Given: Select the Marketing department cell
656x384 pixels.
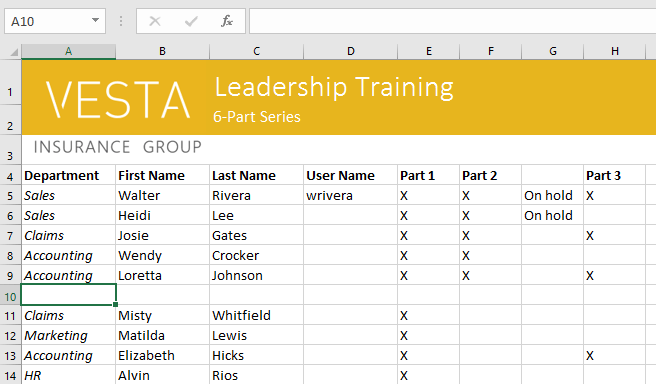Looking at the screenshot, I should [x=69, y=335].
